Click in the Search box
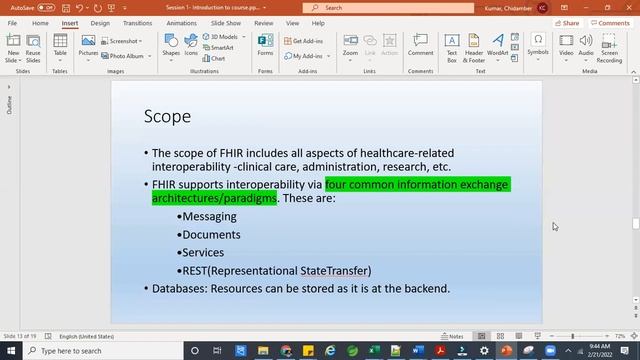Viewport: 640px width, 360px height. [388, 8]
